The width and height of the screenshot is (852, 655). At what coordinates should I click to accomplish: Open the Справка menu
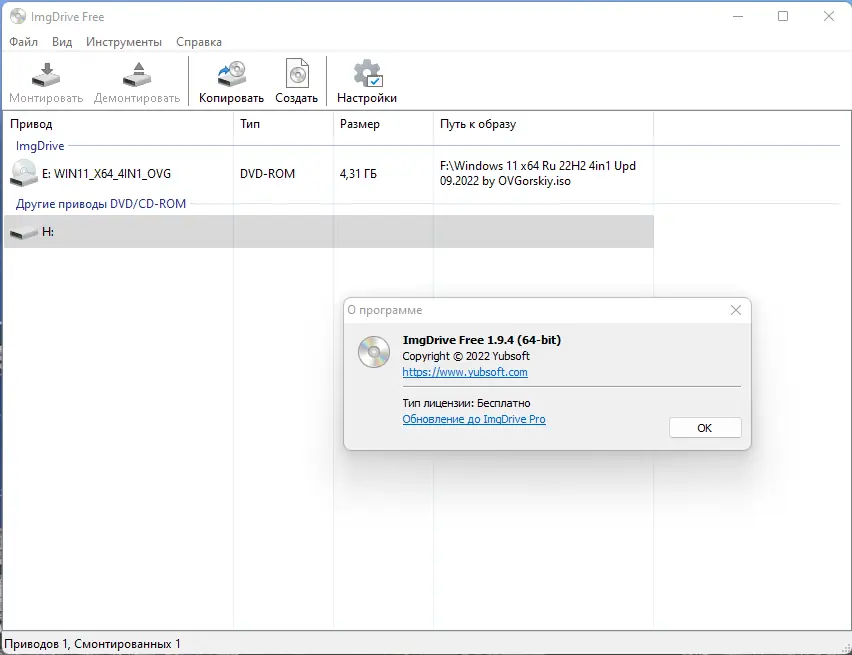coord(199,42)
